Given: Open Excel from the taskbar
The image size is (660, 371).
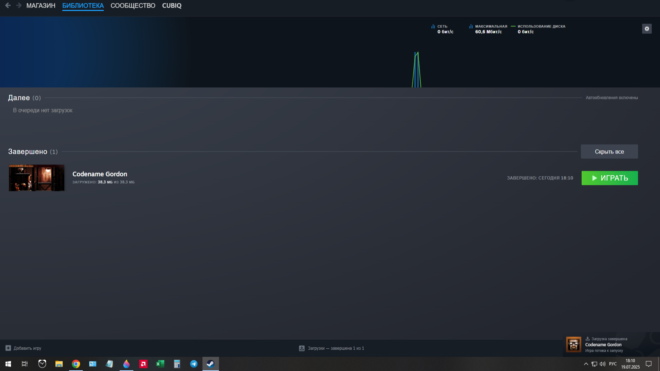Looking at the screenshot, I should pos(160,364).
